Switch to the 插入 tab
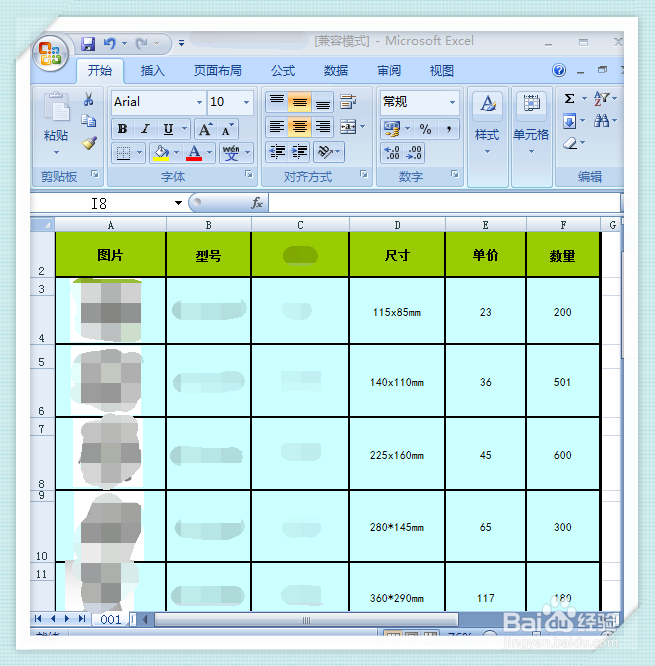Image resolution: width=655 pixels, height=666 pixels. [x=152, y=71]
